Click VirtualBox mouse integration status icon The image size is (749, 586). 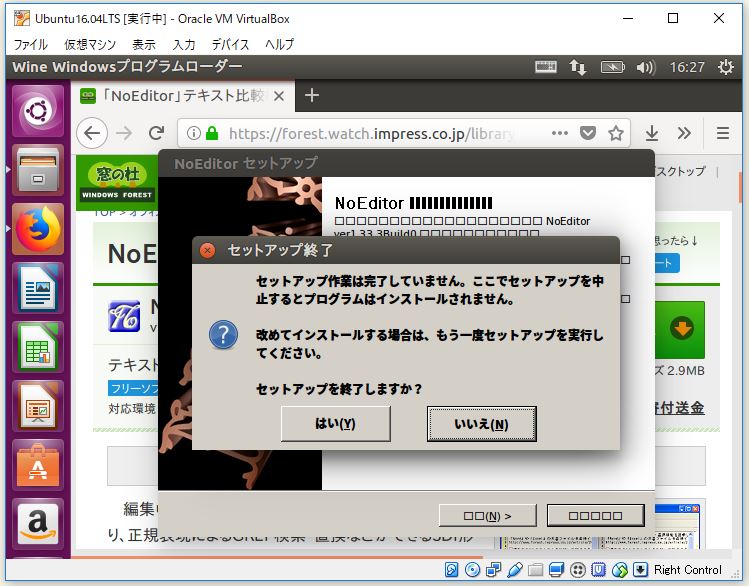[619, 569]
